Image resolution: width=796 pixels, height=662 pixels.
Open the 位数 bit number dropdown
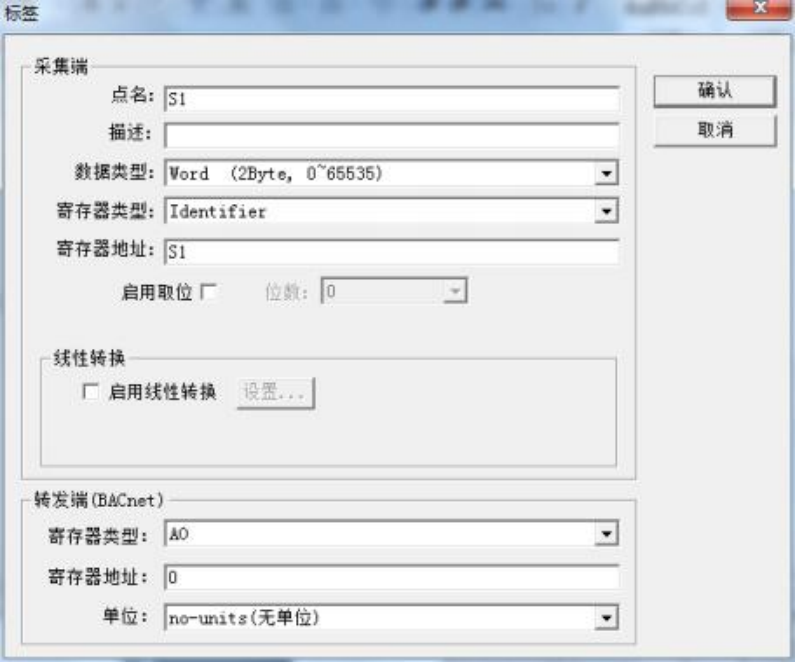coord(454,291)
